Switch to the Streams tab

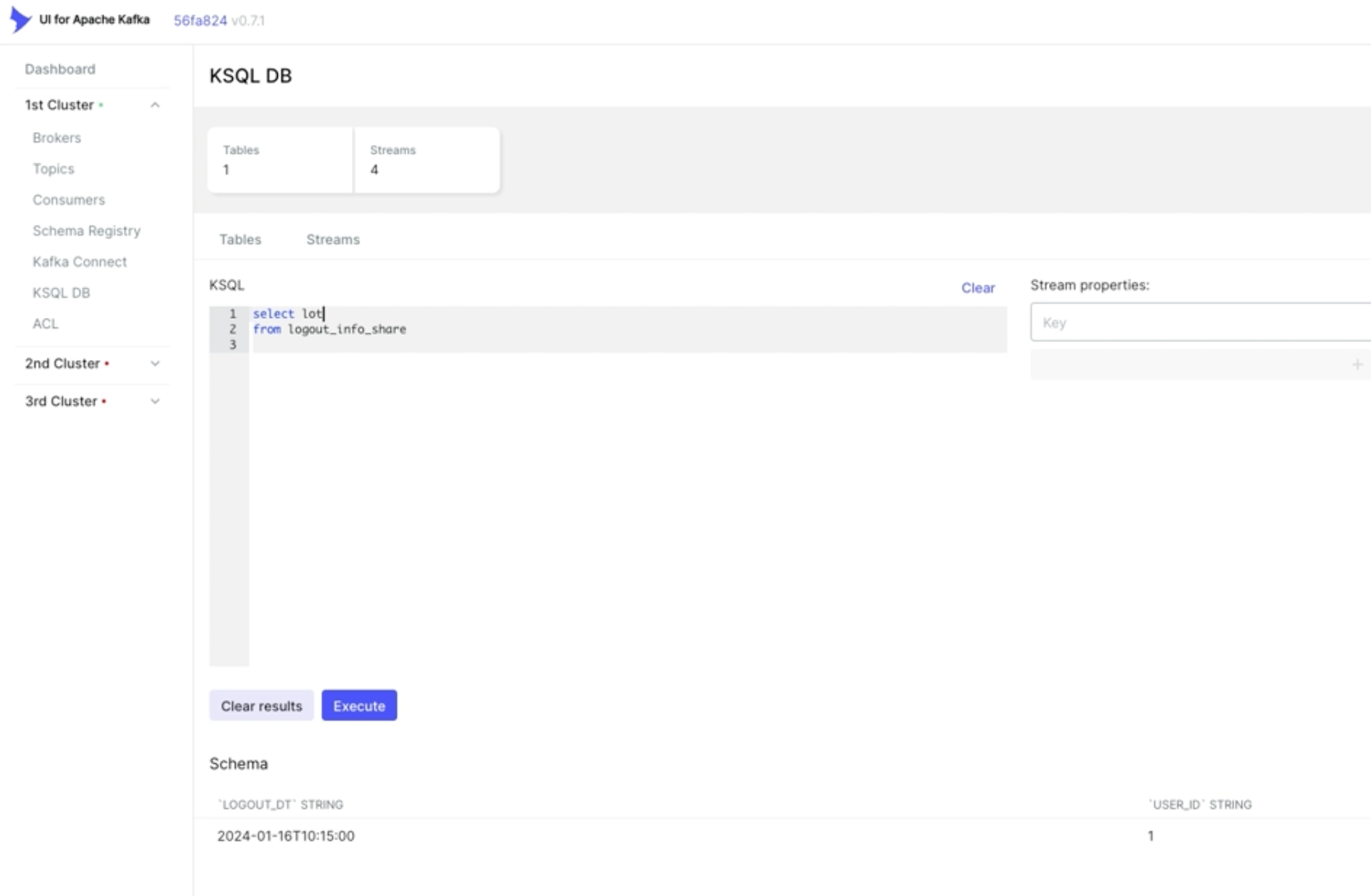[x=333, y=240]
